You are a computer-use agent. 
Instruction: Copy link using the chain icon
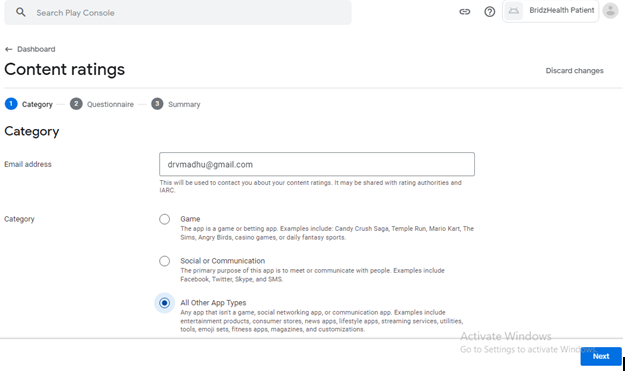coord(465,12)
